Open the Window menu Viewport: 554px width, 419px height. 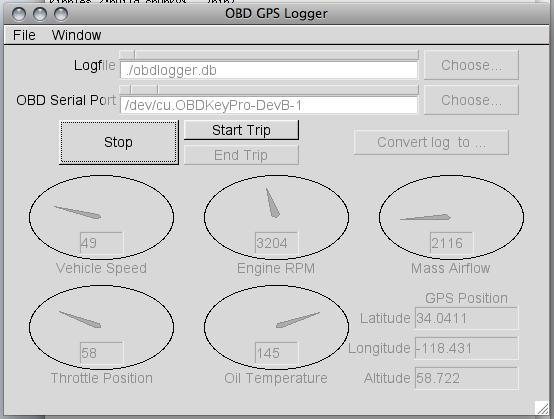pyautogui.click(x=76, y=35)
